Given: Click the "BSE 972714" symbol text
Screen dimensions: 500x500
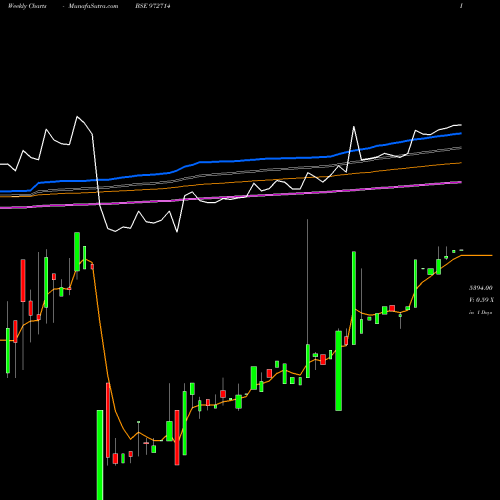Looking at the screenshot, I should (x=153, y=6).
